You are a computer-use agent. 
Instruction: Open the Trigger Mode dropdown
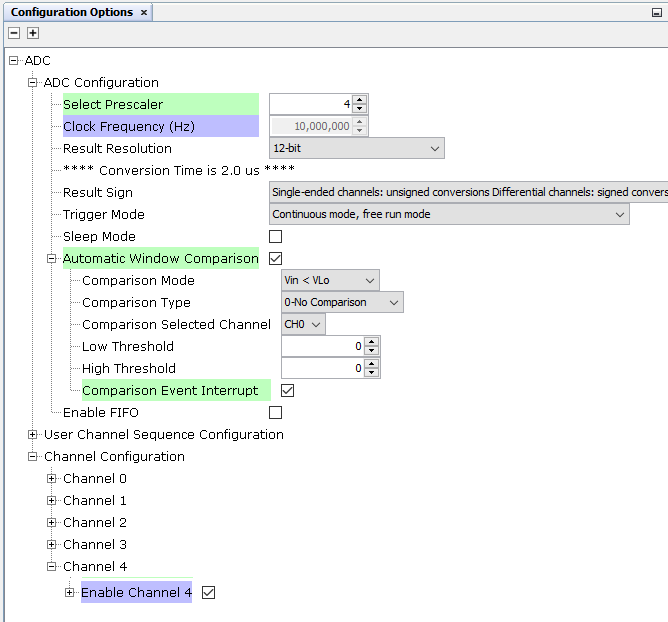449,215
